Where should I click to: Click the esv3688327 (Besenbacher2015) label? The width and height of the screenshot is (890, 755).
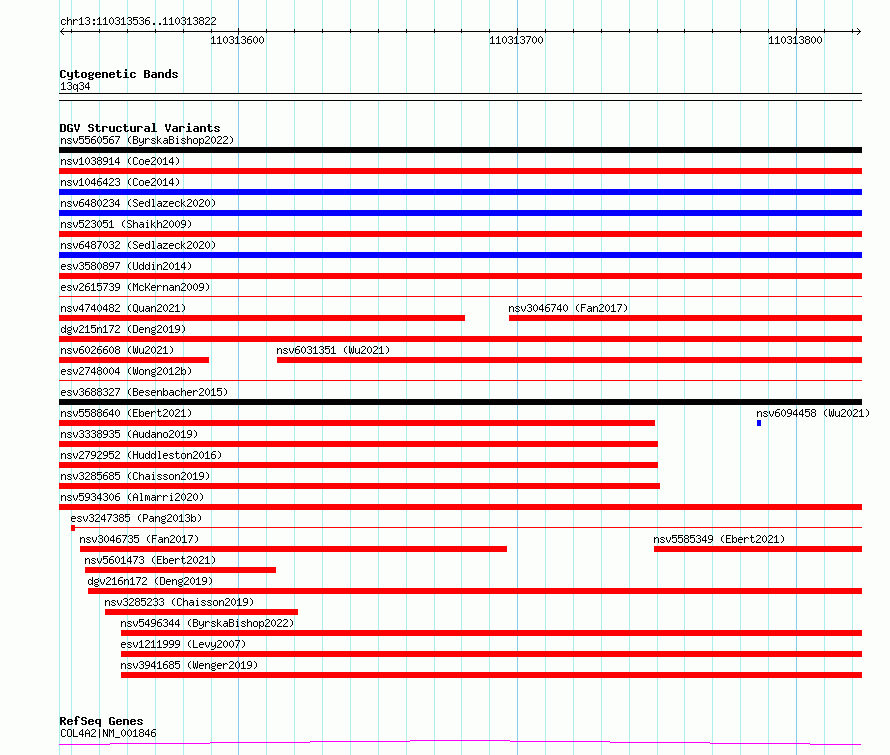144,392
